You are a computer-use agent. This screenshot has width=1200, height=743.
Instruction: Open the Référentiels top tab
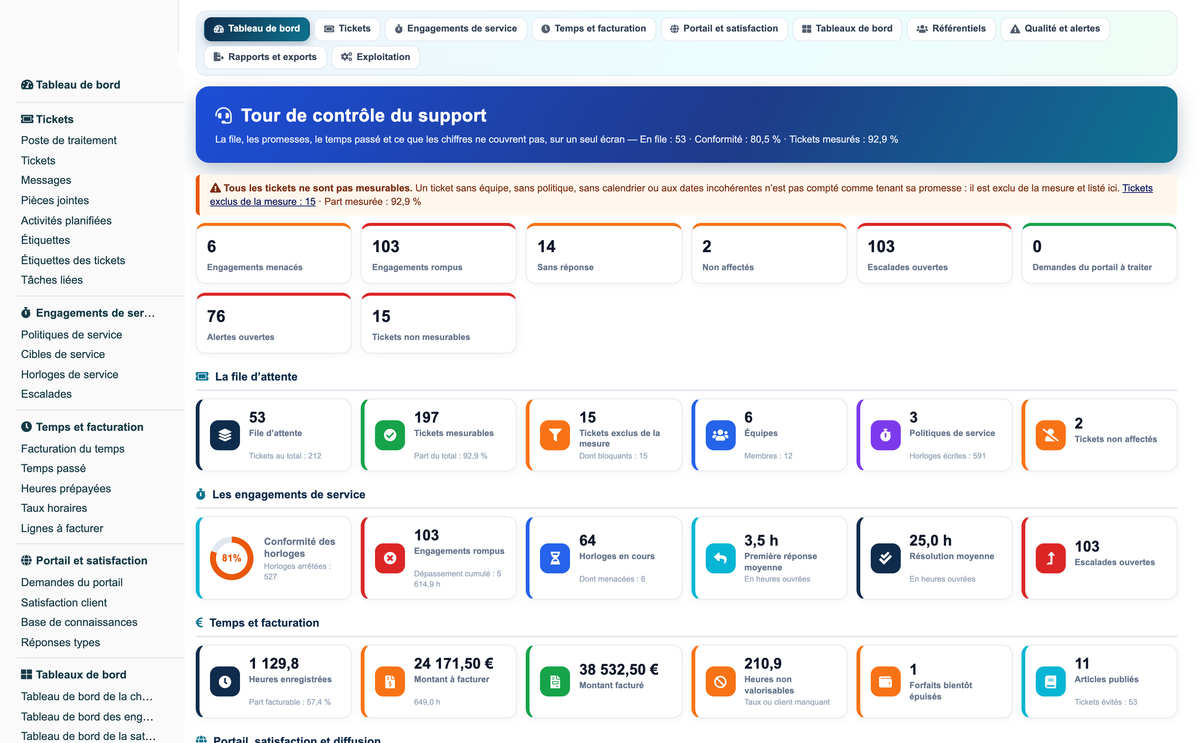coord(951,29)
